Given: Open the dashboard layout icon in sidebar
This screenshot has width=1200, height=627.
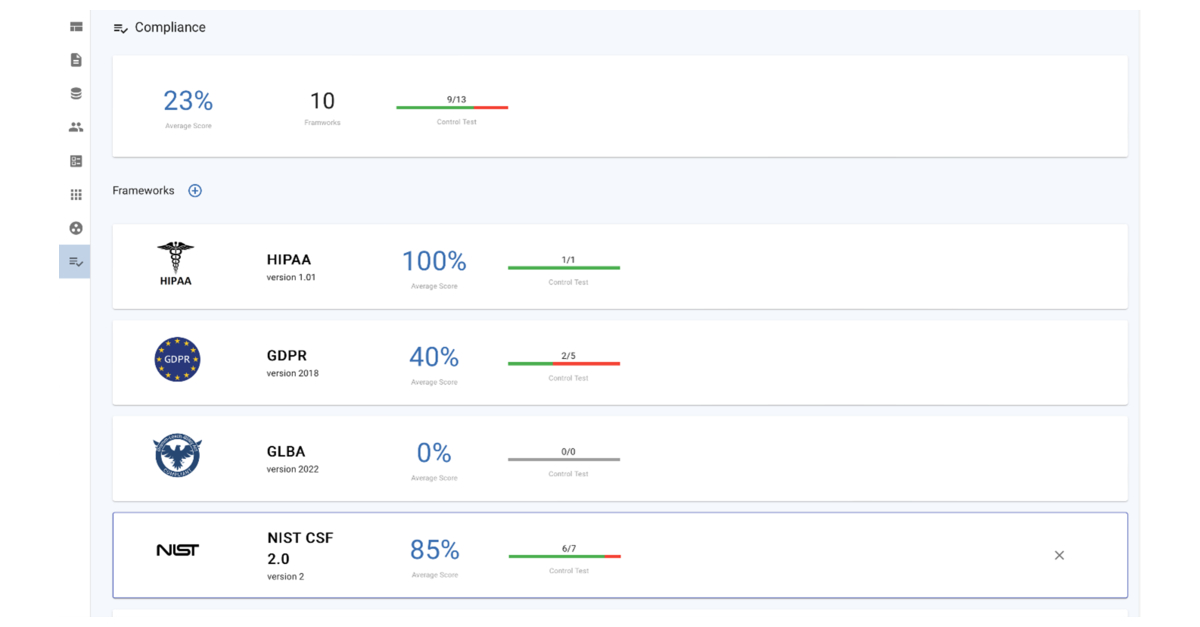Looking at the screenshot, I should 76,27.
